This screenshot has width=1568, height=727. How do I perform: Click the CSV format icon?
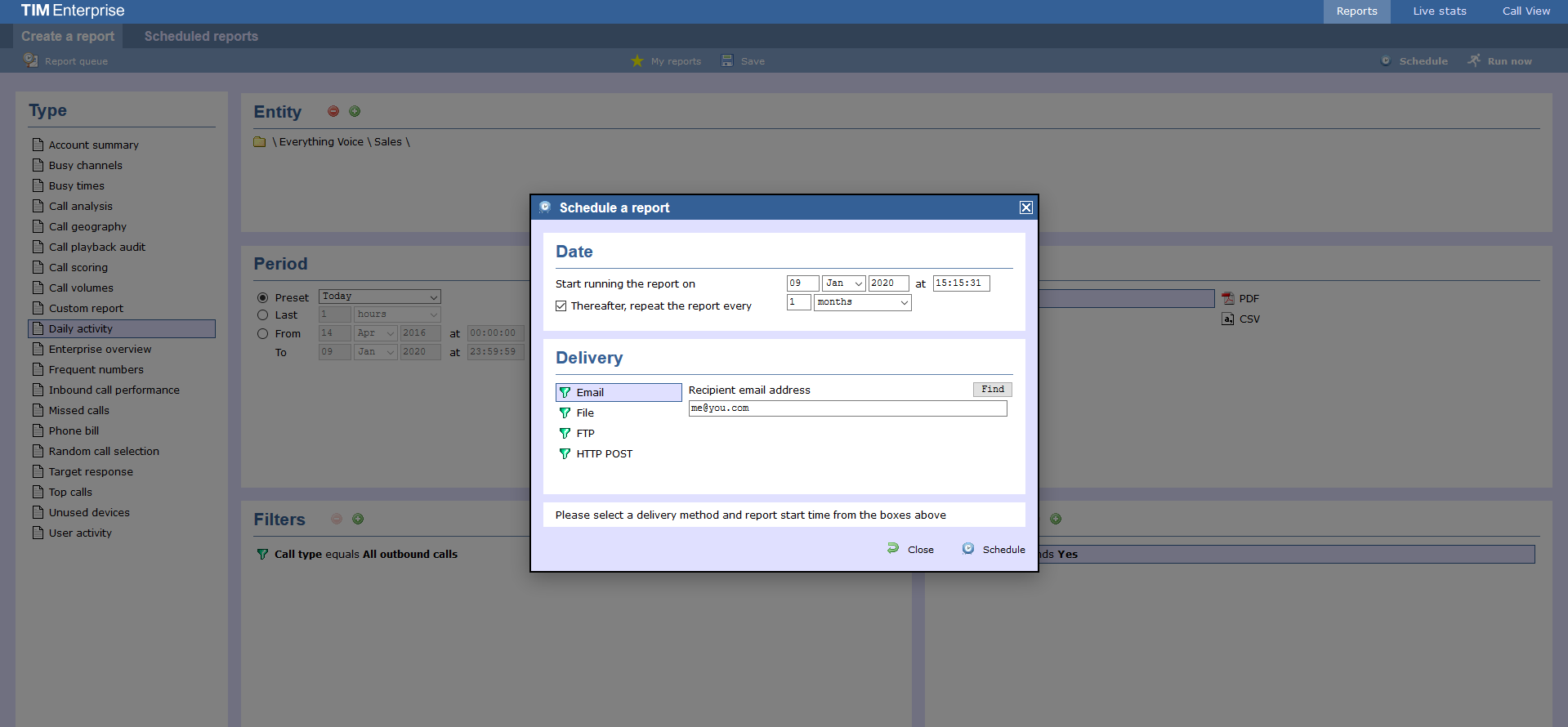coord(1228,319)
